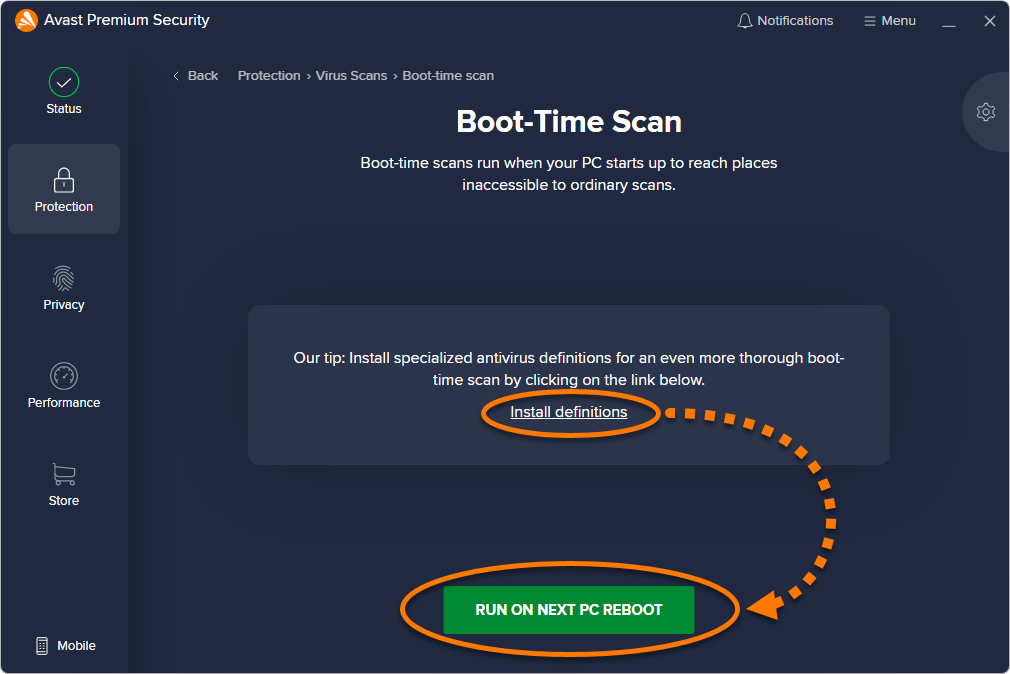Close the Avast Premium Security window
Screen dimensions: 1010x674
(x=989, y=21)
